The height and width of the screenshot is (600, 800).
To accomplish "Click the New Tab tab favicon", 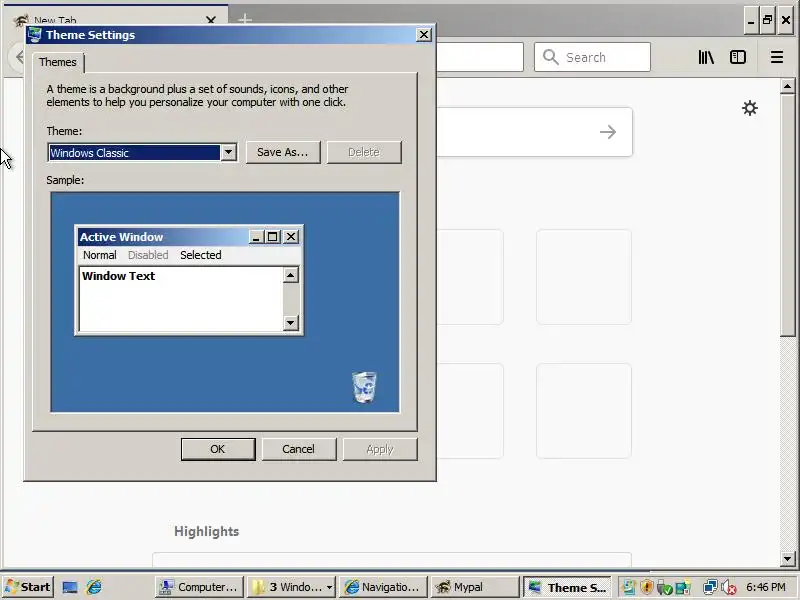I will pyautogui.click(x=21, y=20).
